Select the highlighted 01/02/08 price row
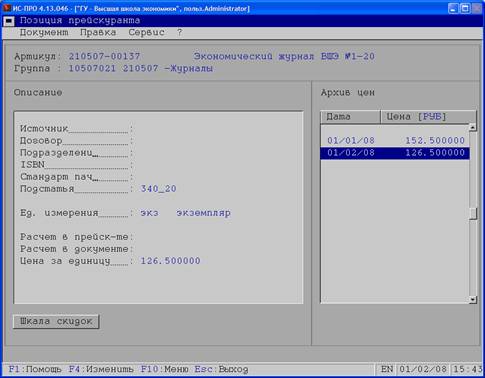 [395, 153]
